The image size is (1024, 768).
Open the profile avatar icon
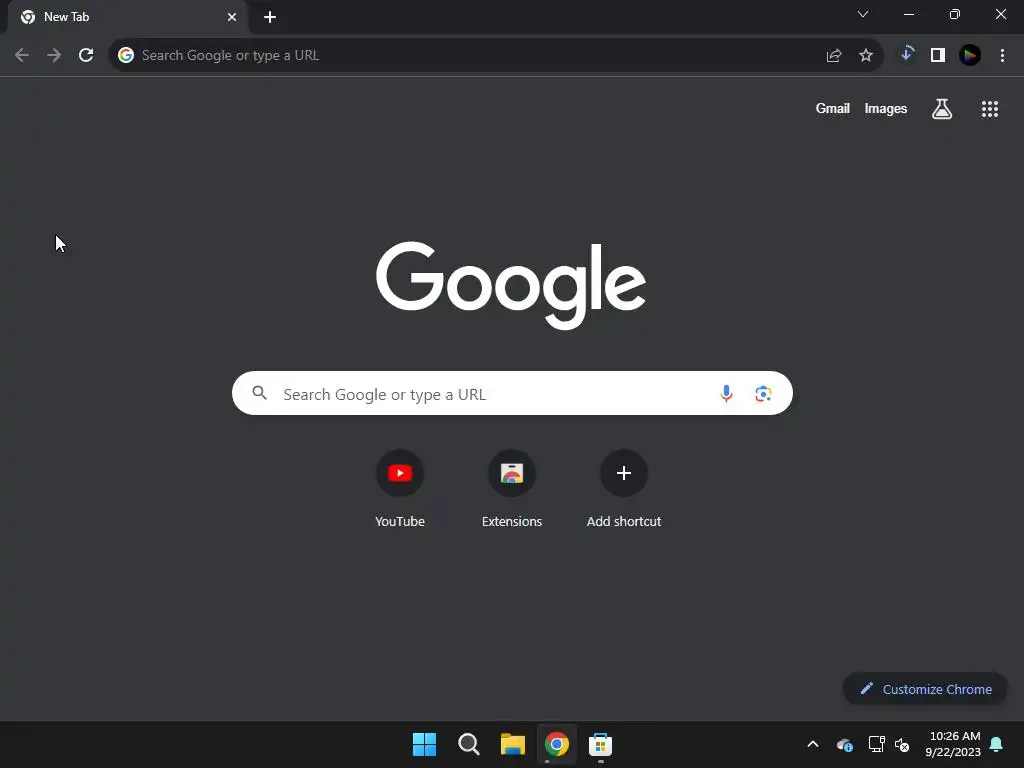click(x=970, y=56)
